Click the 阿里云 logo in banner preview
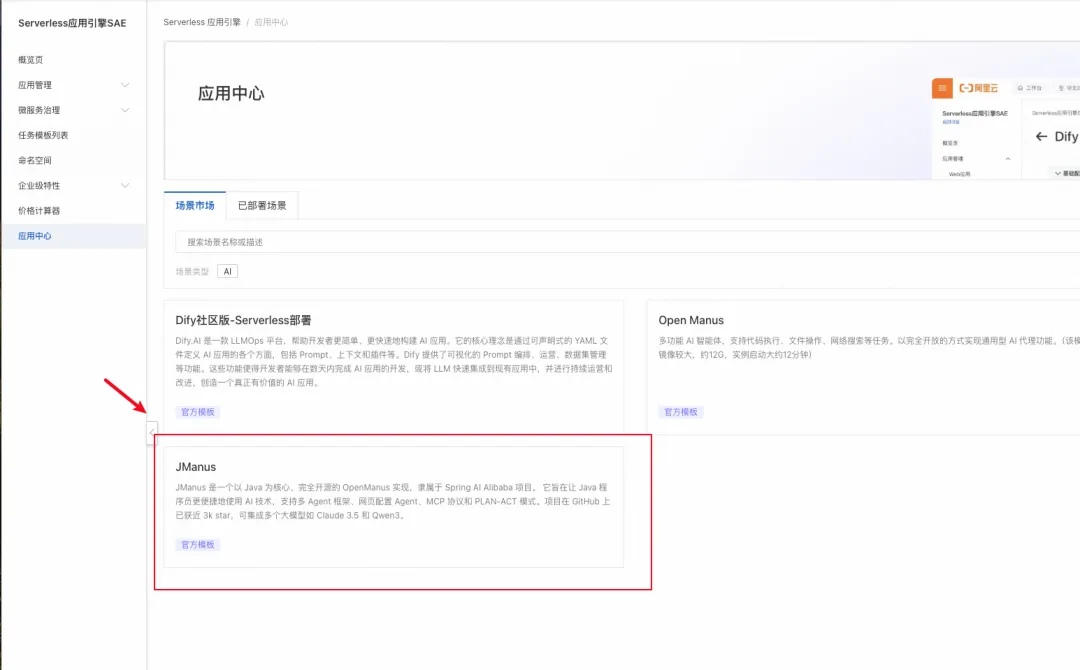The image size is (1080, 670). click(979, 88)
